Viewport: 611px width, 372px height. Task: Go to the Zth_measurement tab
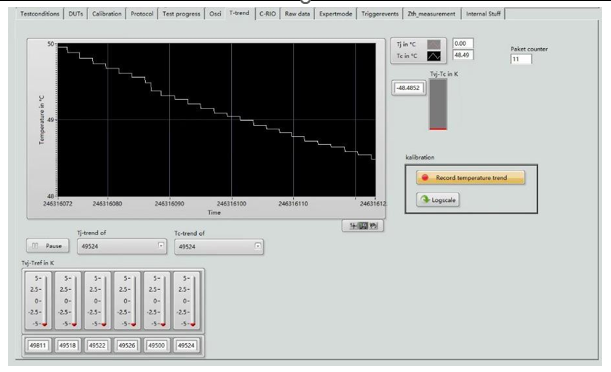431,14
